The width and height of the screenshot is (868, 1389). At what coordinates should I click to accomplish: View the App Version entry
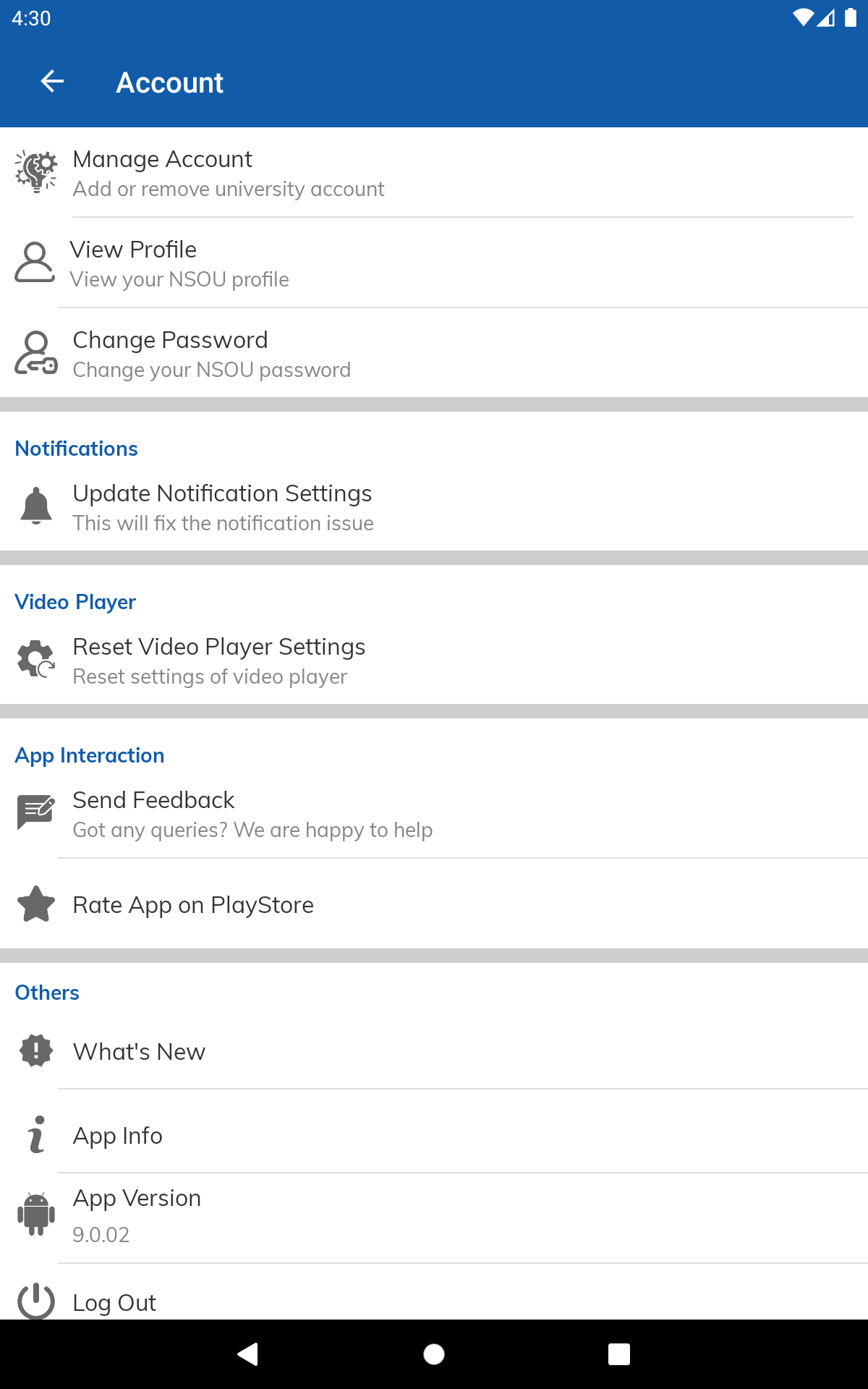tap(137, 1216)
